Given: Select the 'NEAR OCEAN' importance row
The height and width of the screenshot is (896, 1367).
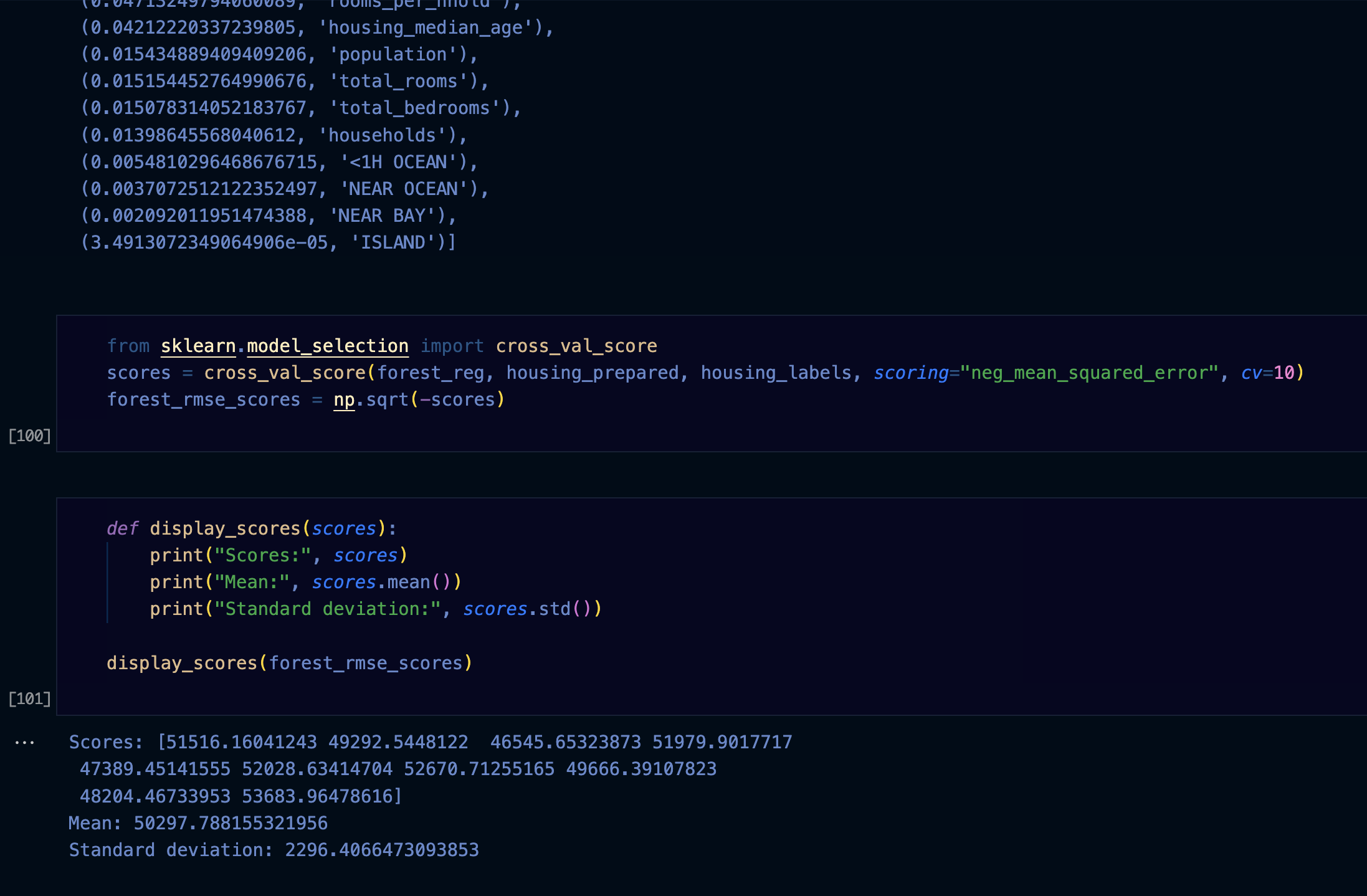Looking at the screenshot, I should [x=285, y=189].
